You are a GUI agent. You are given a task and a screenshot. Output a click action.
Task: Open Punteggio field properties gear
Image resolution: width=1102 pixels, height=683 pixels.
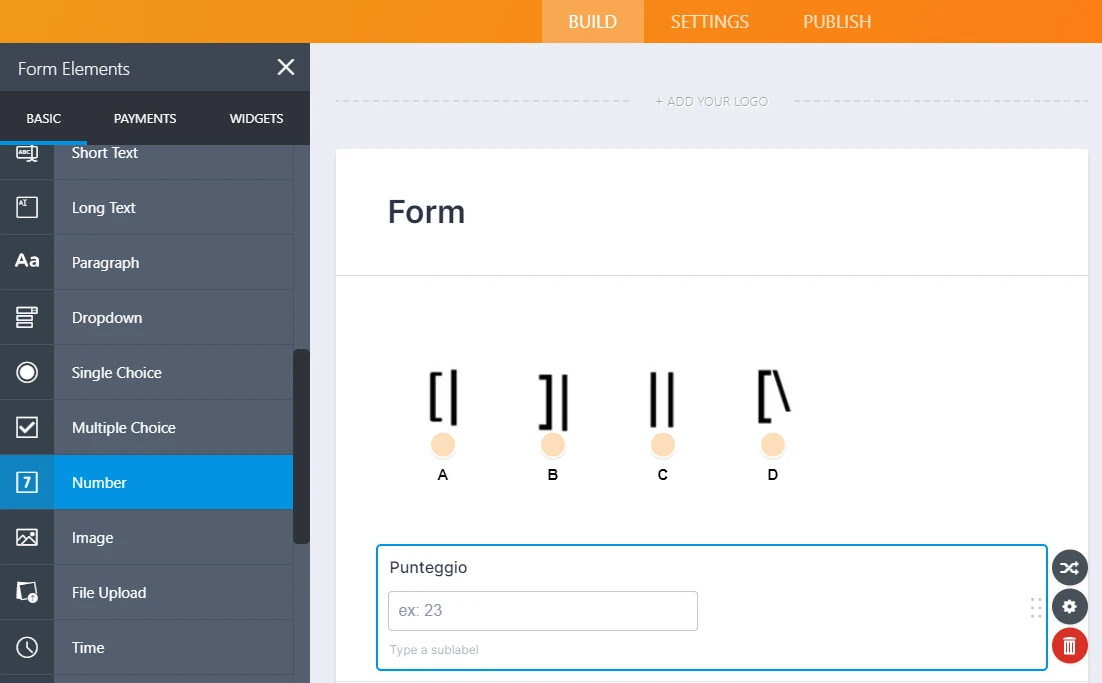pyautogui.click(x=1069, y=606)
